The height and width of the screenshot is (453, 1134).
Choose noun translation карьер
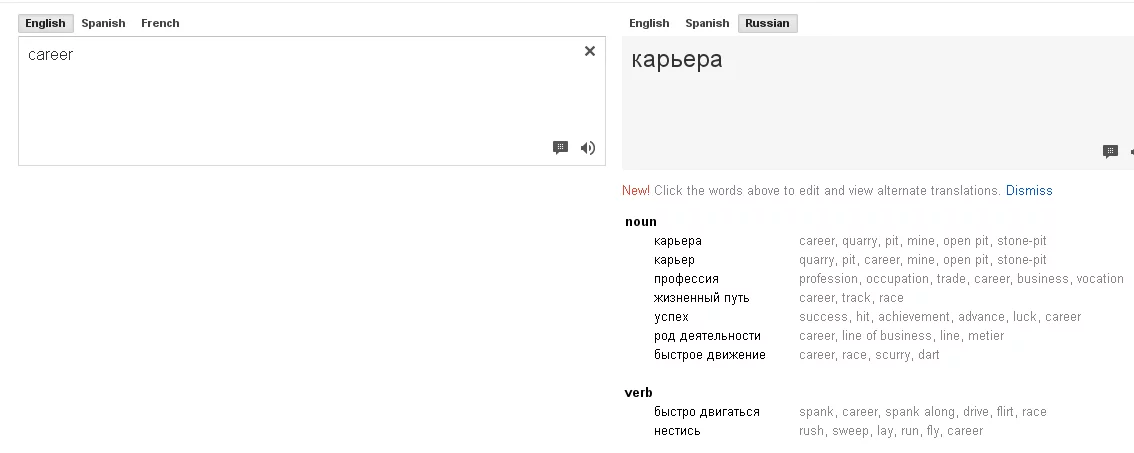(x=674, y=260)
